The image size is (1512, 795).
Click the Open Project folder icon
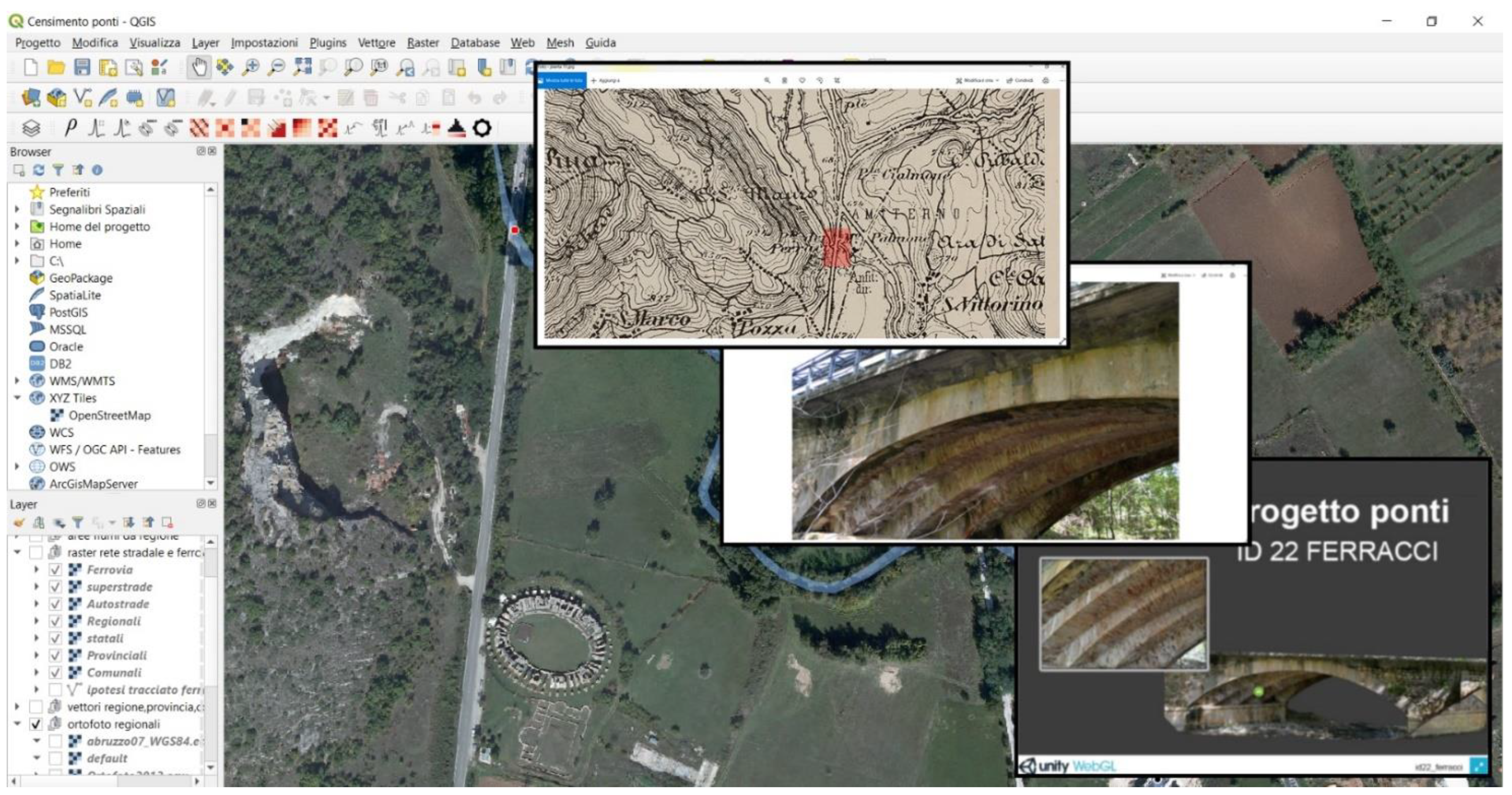point(56,67)
